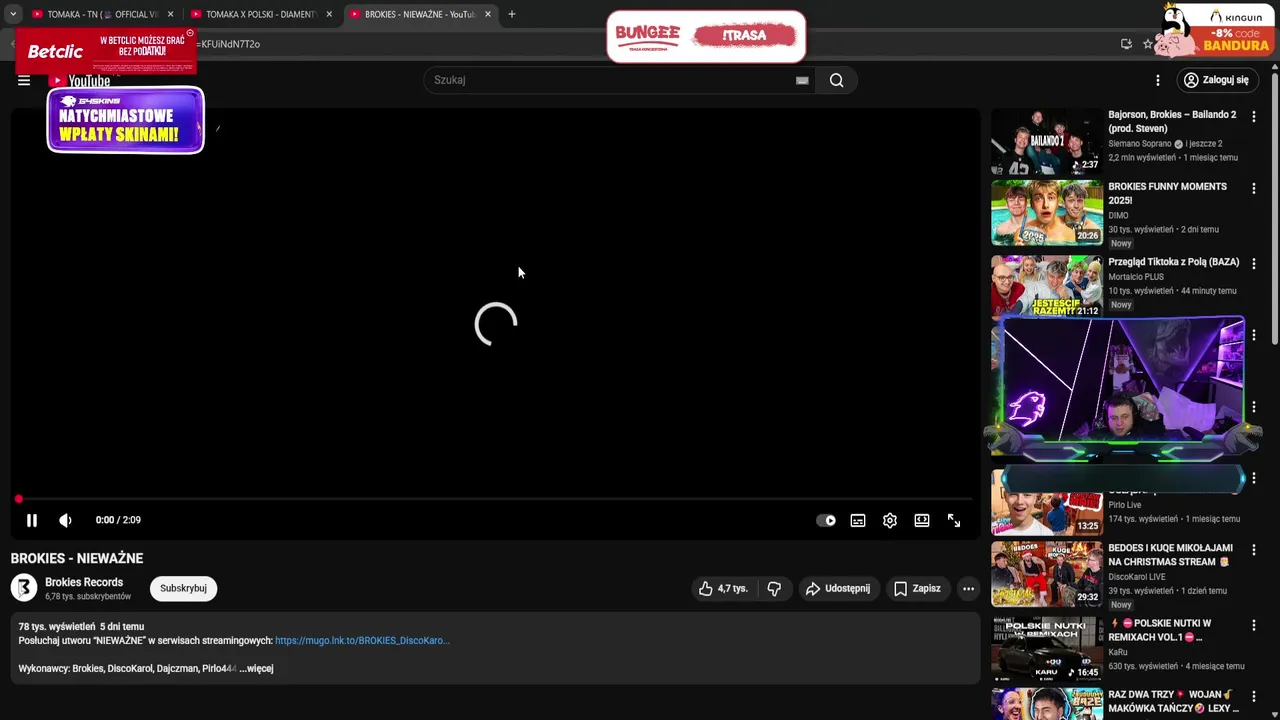Toggle the autoplay switch in player
Screen dimensions: 1280x720
tap(826, 520)
